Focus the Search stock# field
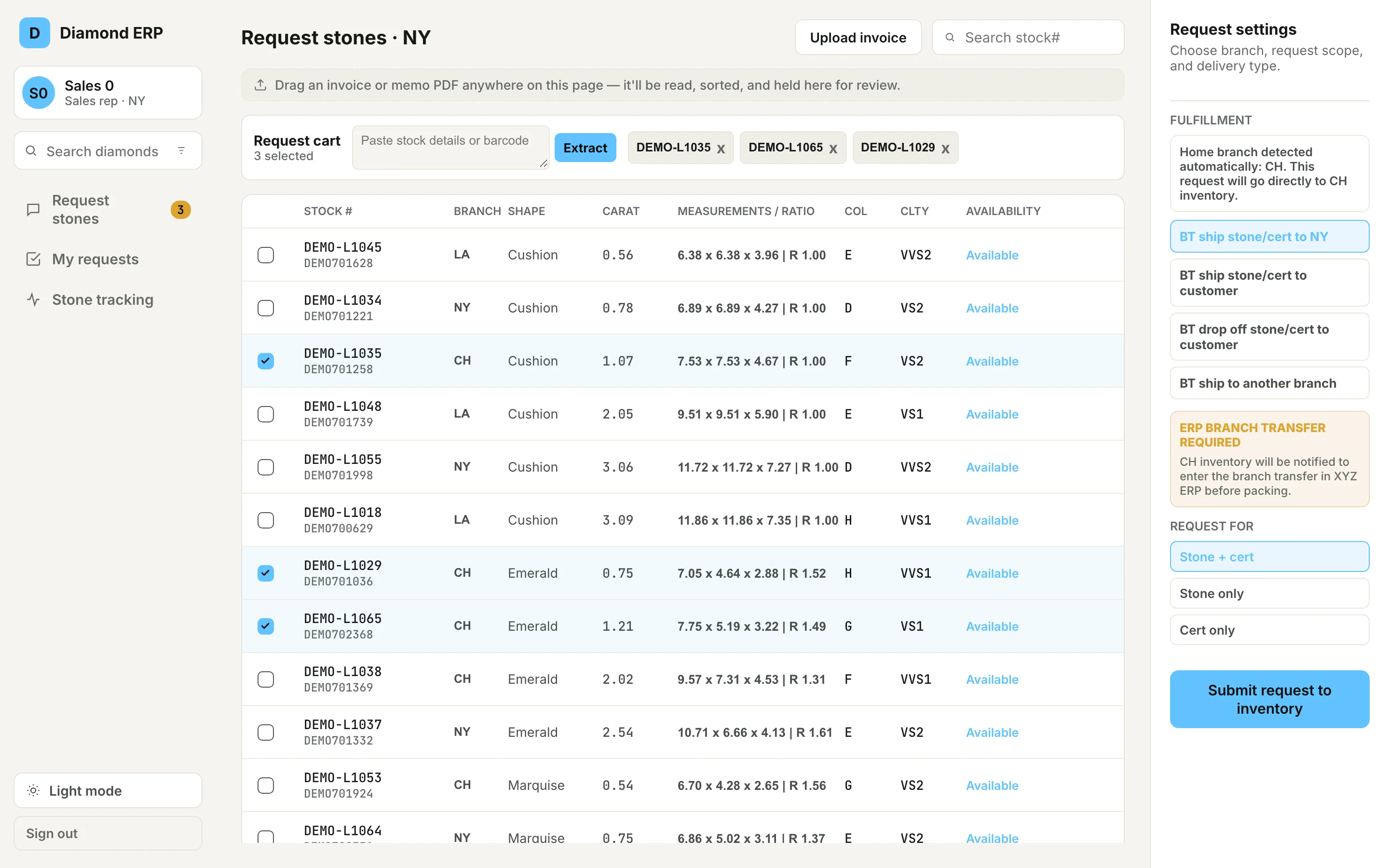 click(1027, 37)
